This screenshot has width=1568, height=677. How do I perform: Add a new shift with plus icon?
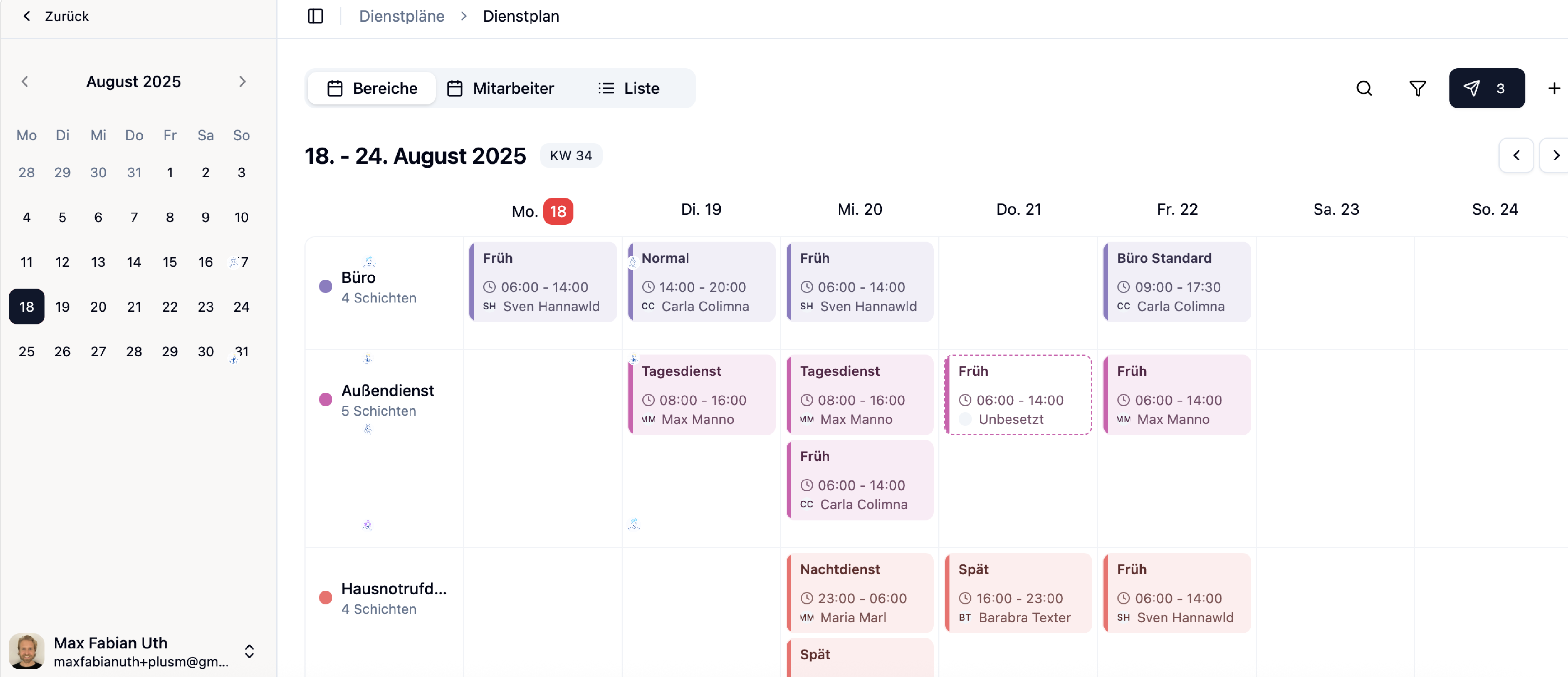[x=1553, y=88]
